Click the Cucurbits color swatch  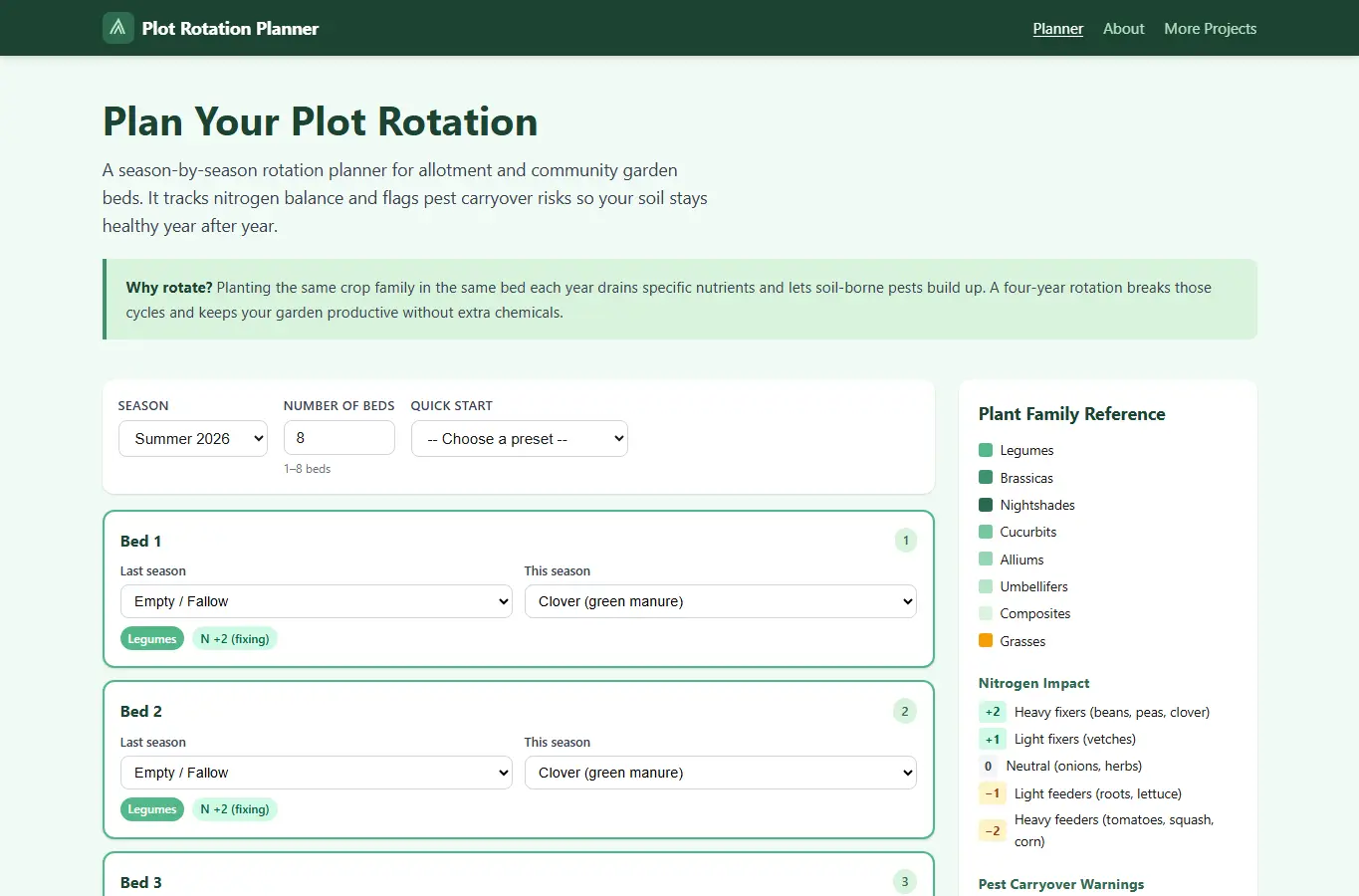986,532
